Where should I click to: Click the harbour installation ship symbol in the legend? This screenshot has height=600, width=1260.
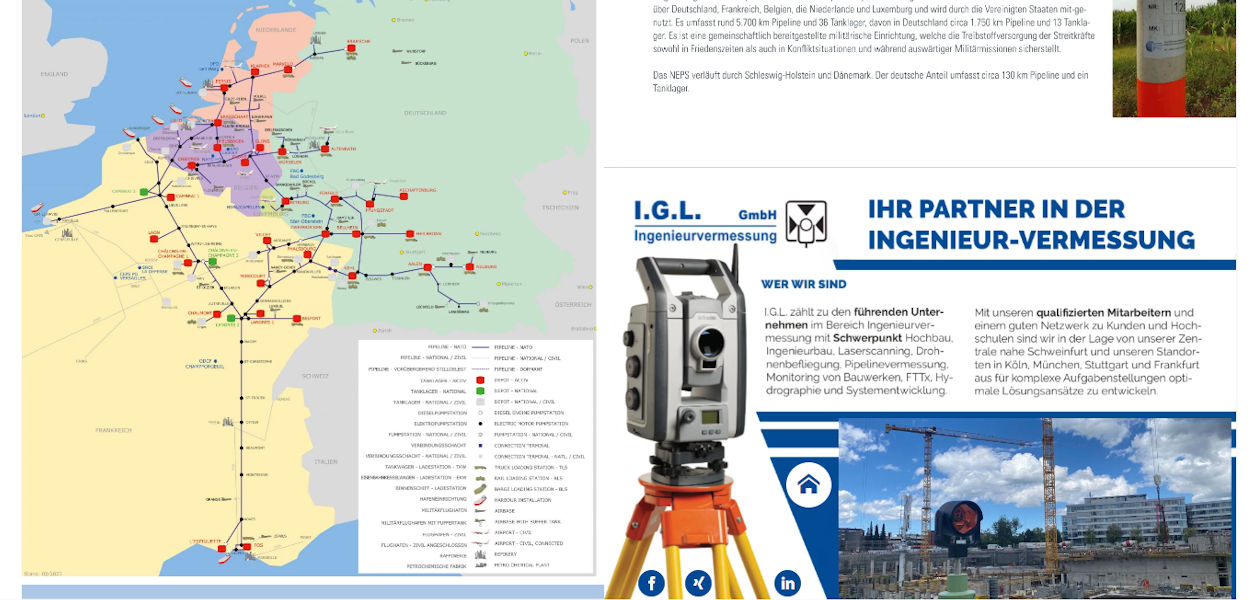tap(480, 498)
